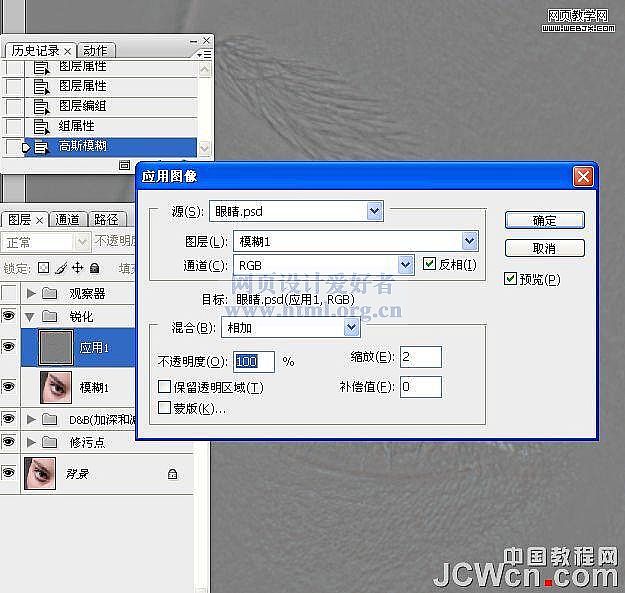Click the lock transparent pixels icon
Screen dimensions: 625x593
[x=43, y=267]
